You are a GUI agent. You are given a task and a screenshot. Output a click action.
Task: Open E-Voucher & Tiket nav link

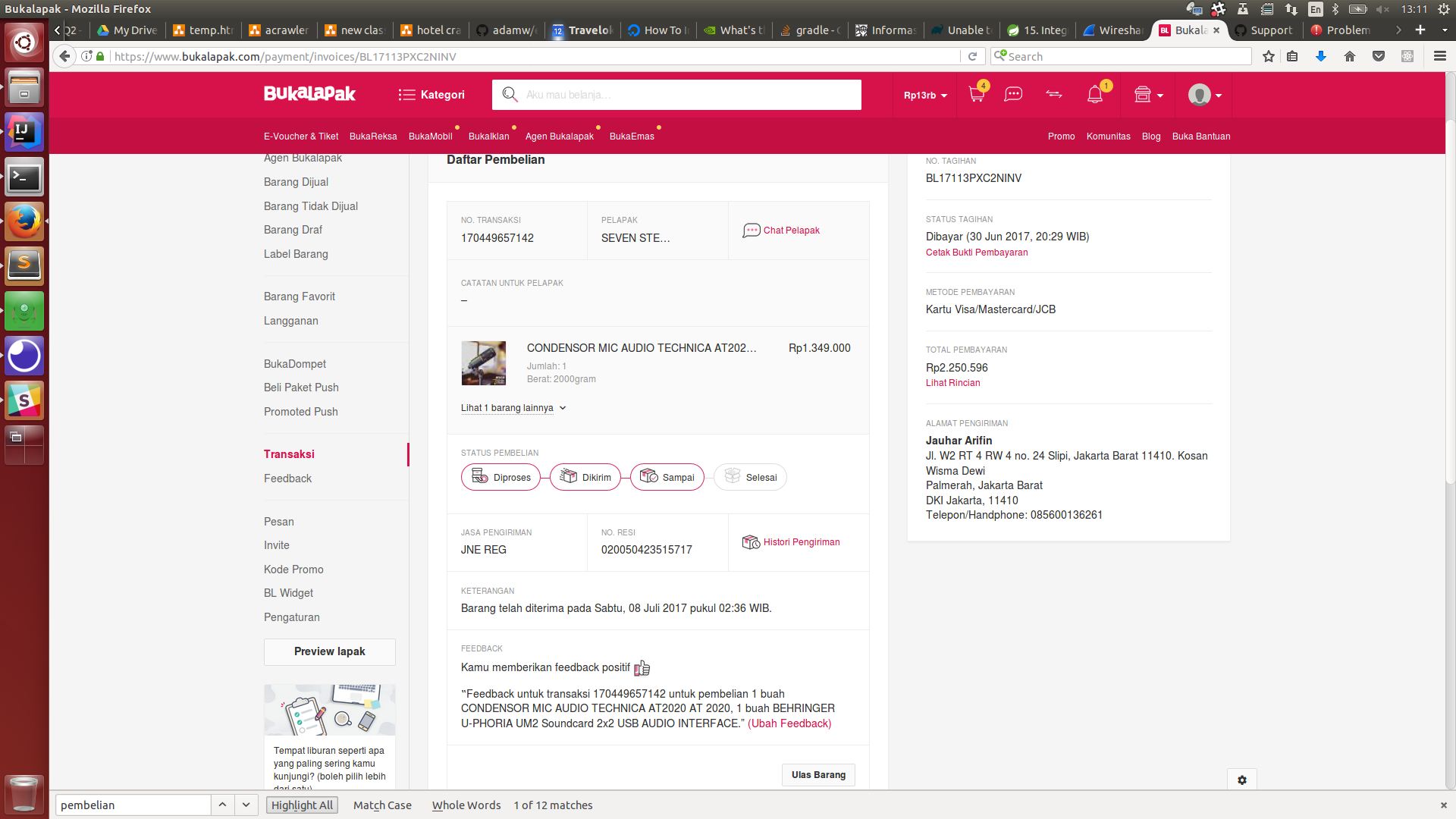point(301,136)
